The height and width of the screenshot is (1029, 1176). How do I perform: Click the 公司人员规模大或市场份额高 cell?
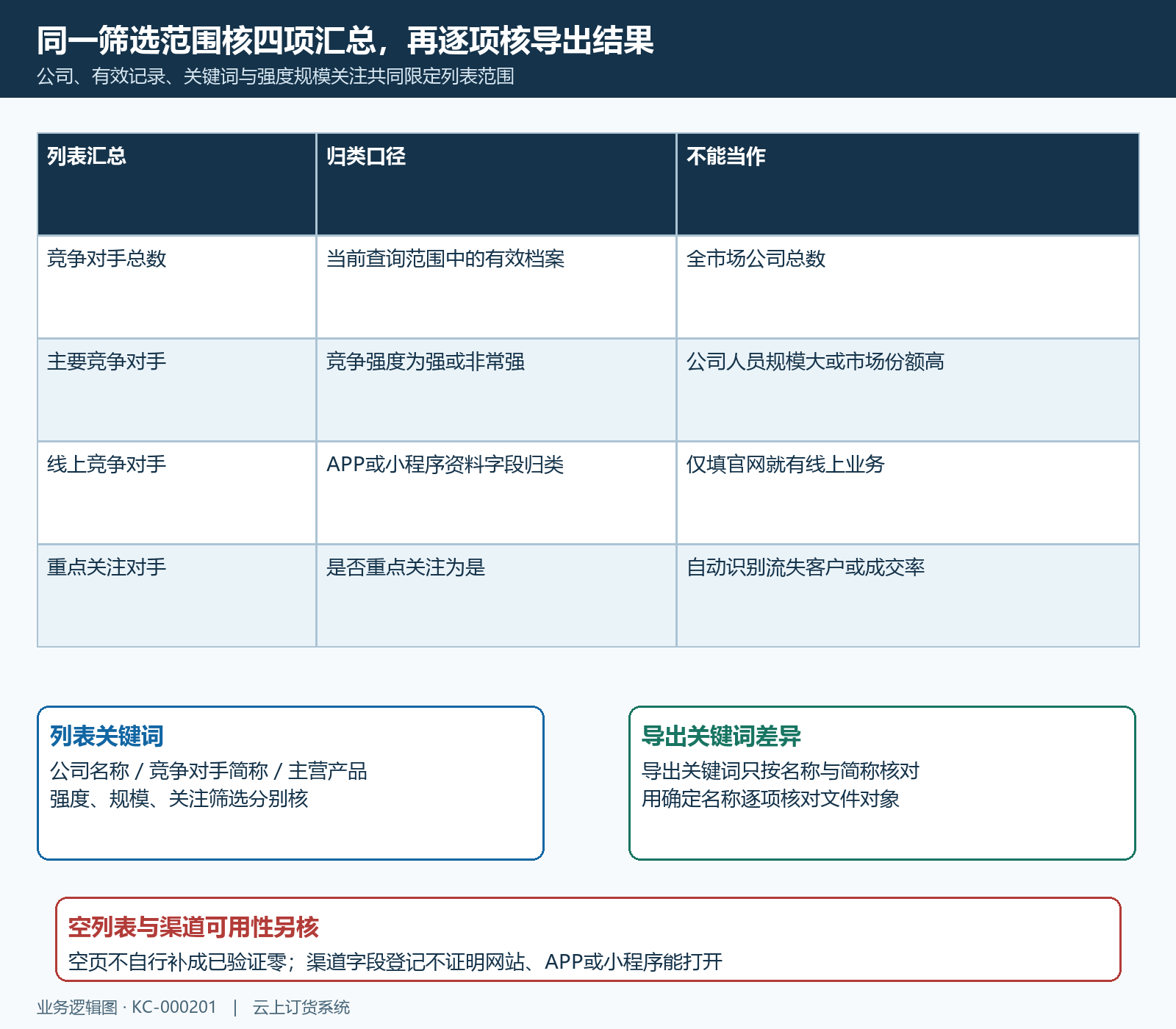click(x=908, y=390)
